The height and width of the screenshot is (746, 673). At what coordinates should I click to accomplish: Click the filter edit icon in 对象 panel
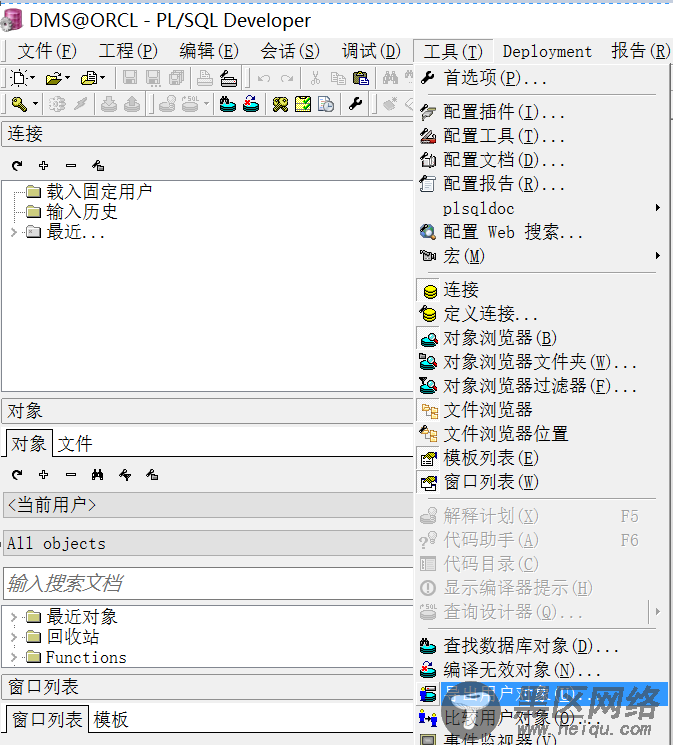[125, 474]
